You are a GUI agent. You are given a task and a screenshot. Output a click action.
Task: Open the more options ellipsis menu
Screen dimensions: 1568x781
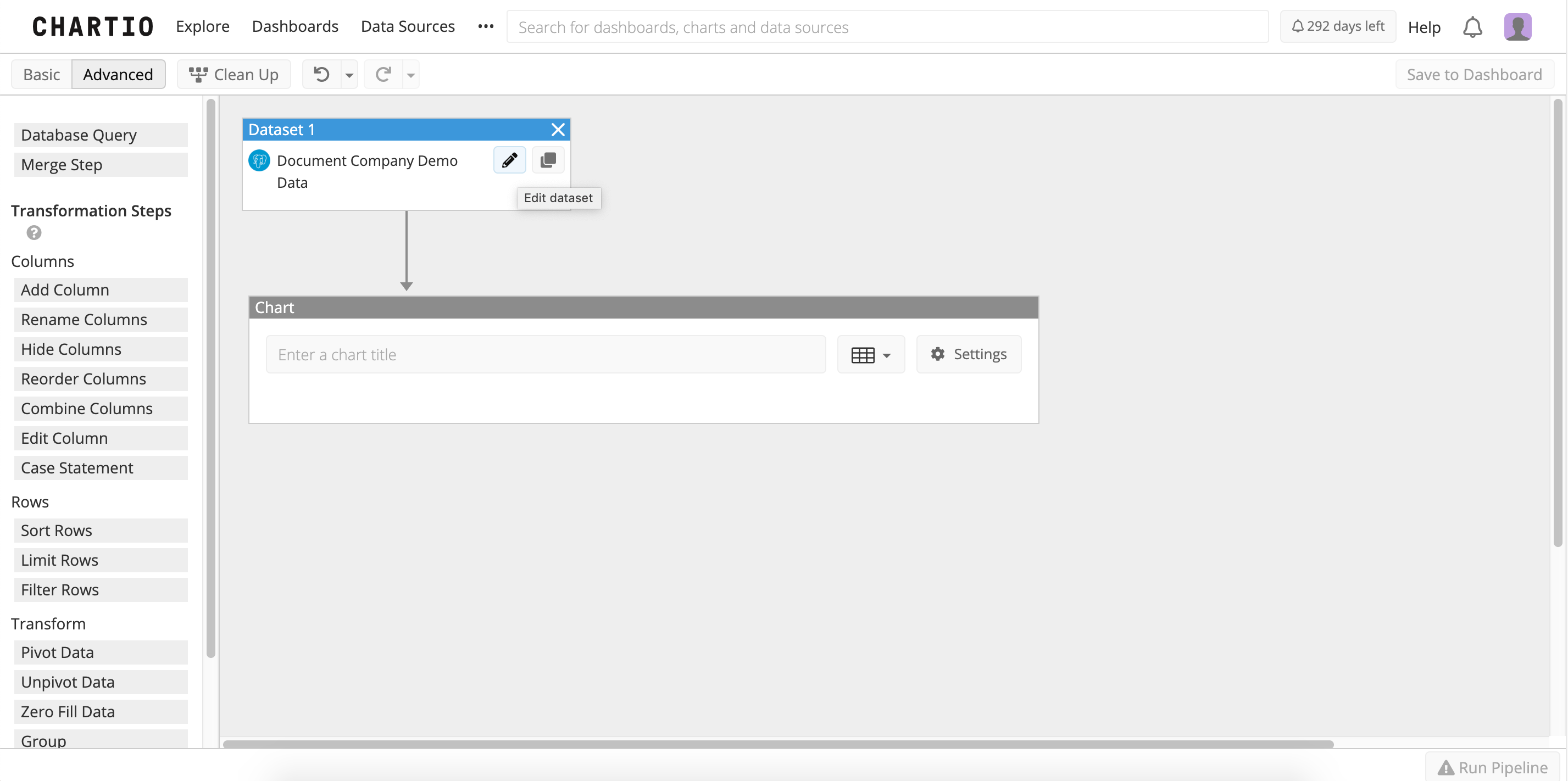pos(486,26)
